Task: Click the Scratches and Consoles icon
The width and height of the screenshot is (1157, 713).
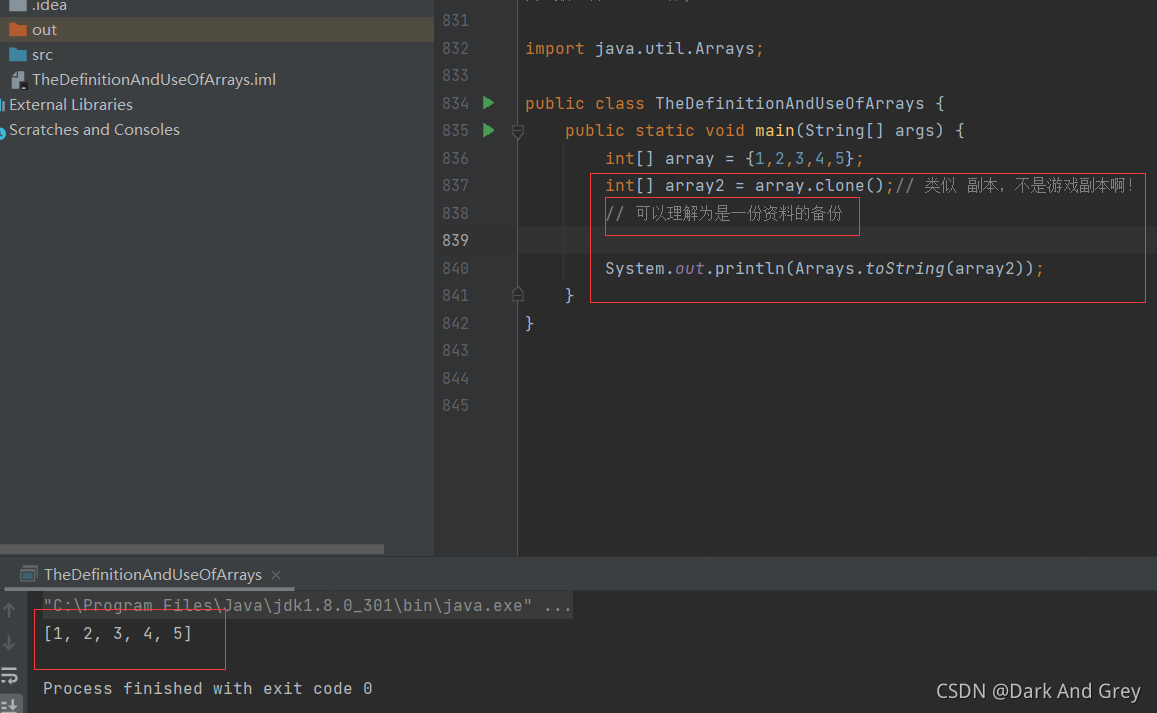Action: (x=2, y=133)
